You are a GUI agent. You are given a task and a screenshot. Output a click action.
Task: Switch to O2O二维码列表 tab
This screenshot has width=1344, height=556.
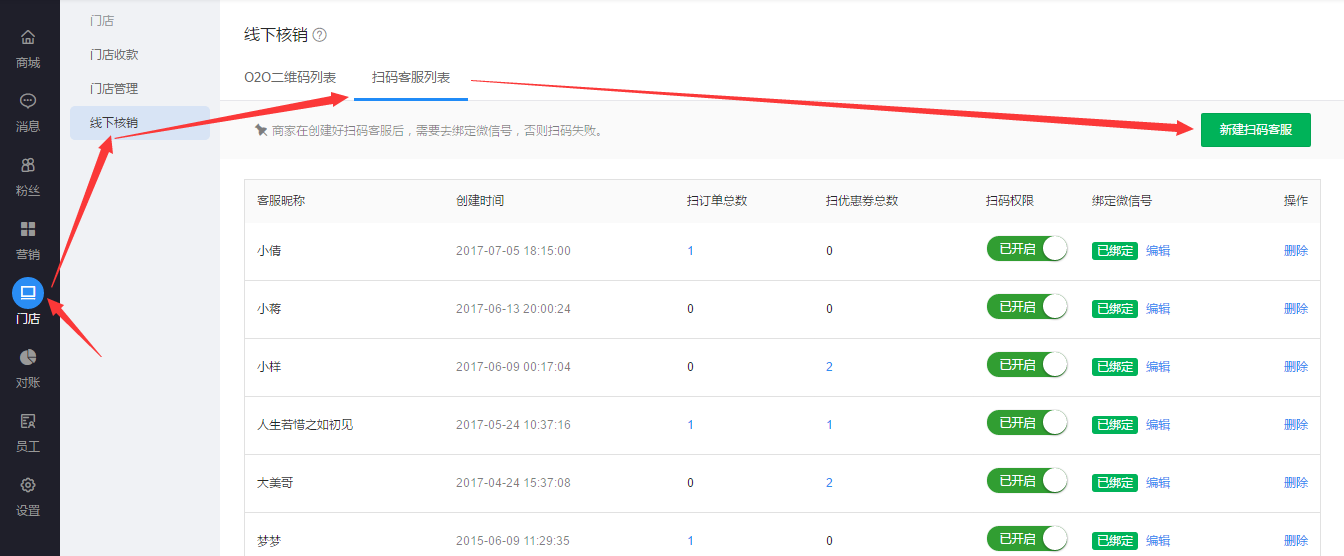click(290, 78)
